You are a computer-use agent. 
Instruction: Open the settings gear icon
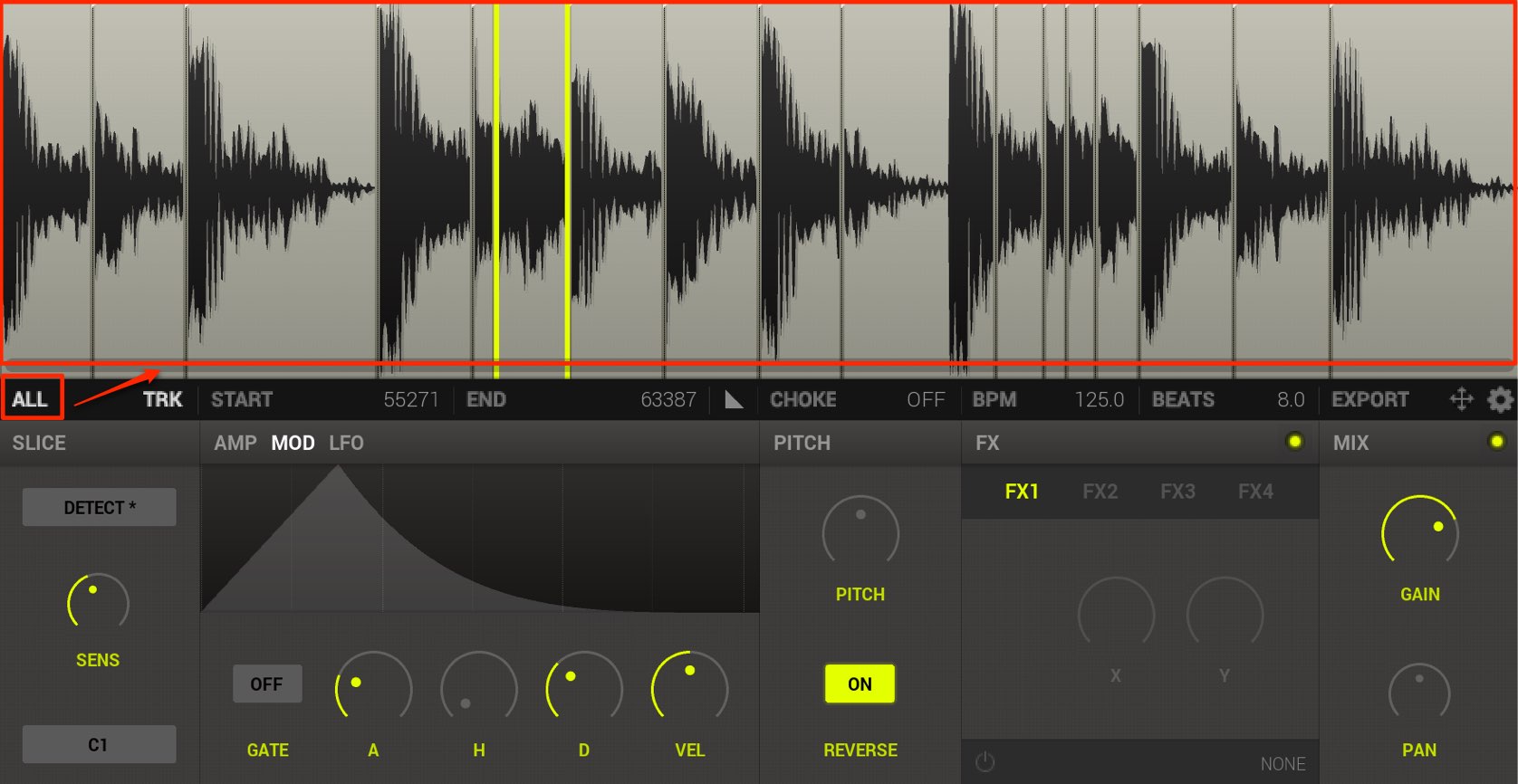click(x=1500, y=399)
